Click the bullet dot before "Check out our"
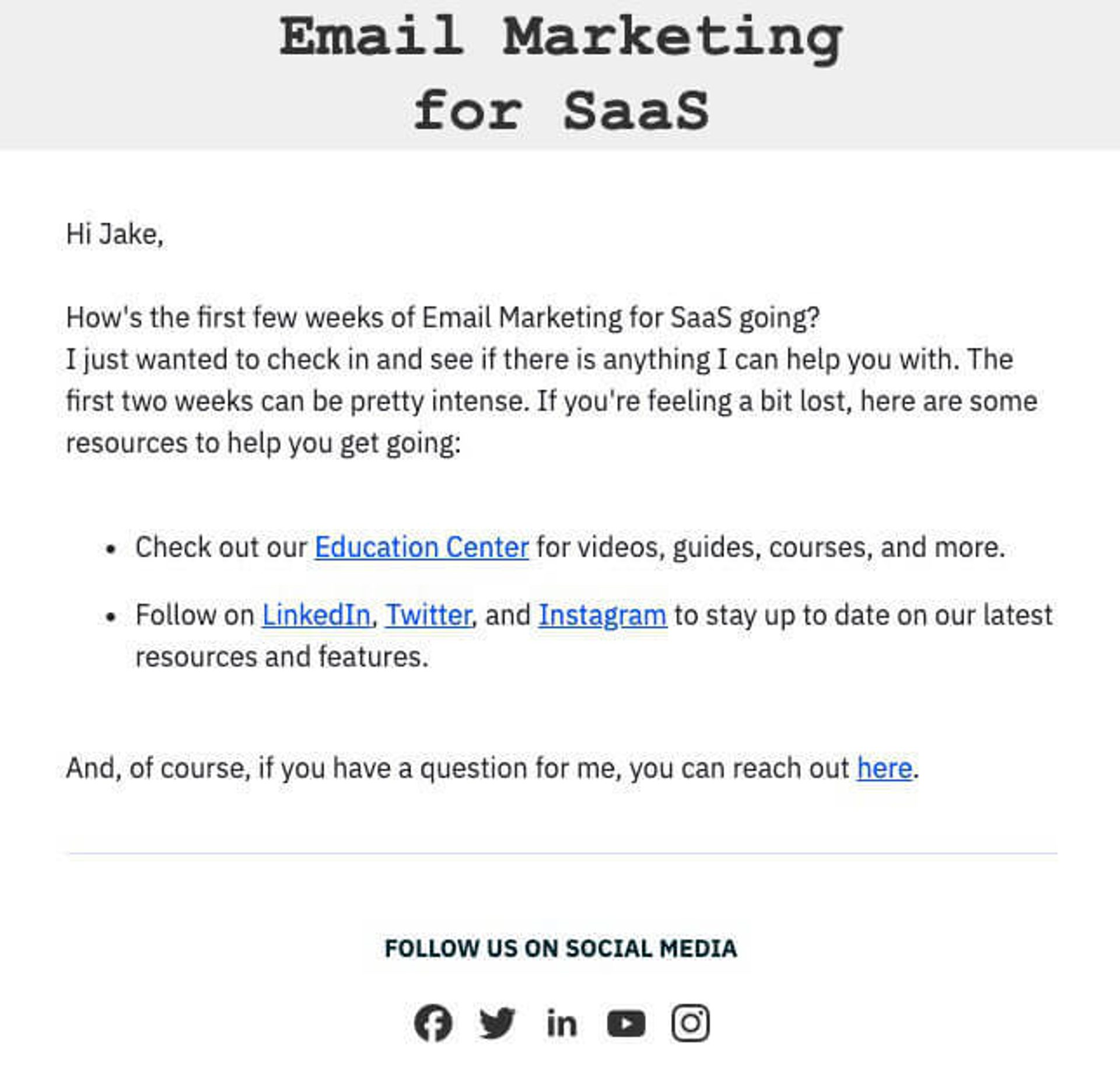The width and height of the screenshot is (1120, 1070). point(111,548)
